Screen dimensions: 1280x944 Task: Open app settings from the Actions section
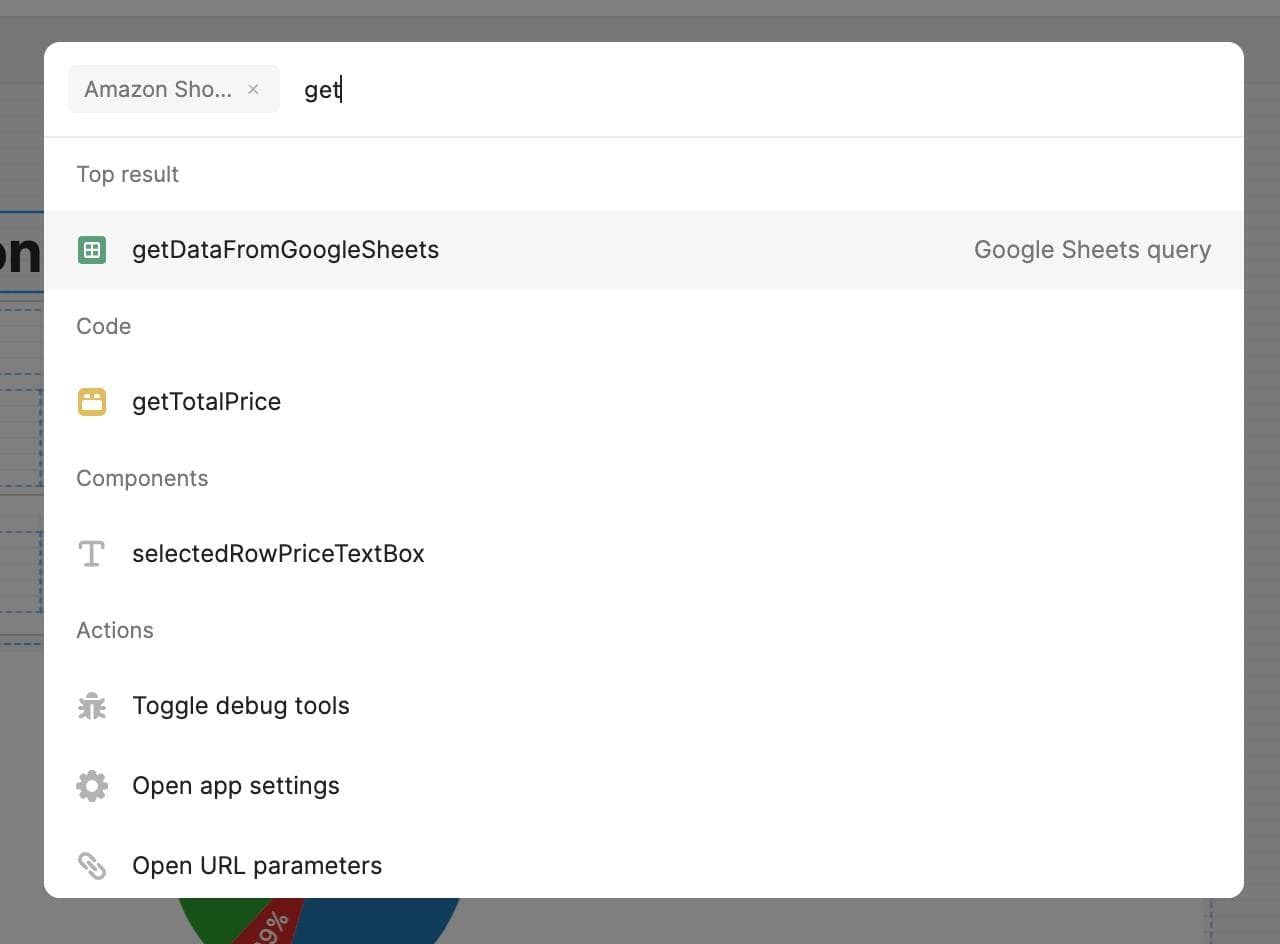[x=236, y=785]
